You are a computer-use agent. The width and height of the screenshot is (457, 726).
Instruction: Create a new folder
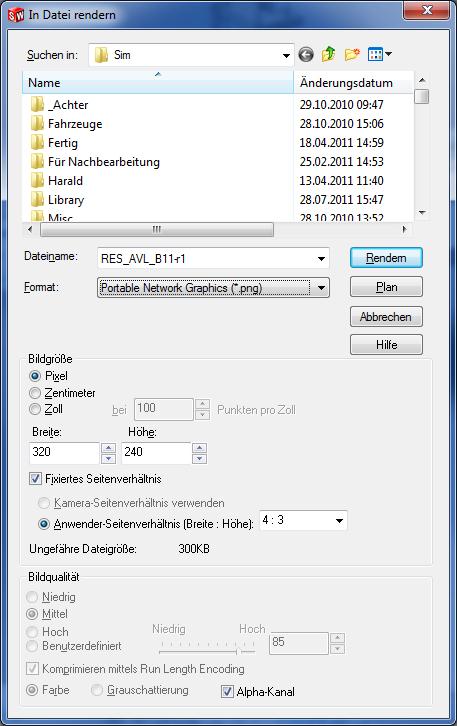(x=352, y=55)
